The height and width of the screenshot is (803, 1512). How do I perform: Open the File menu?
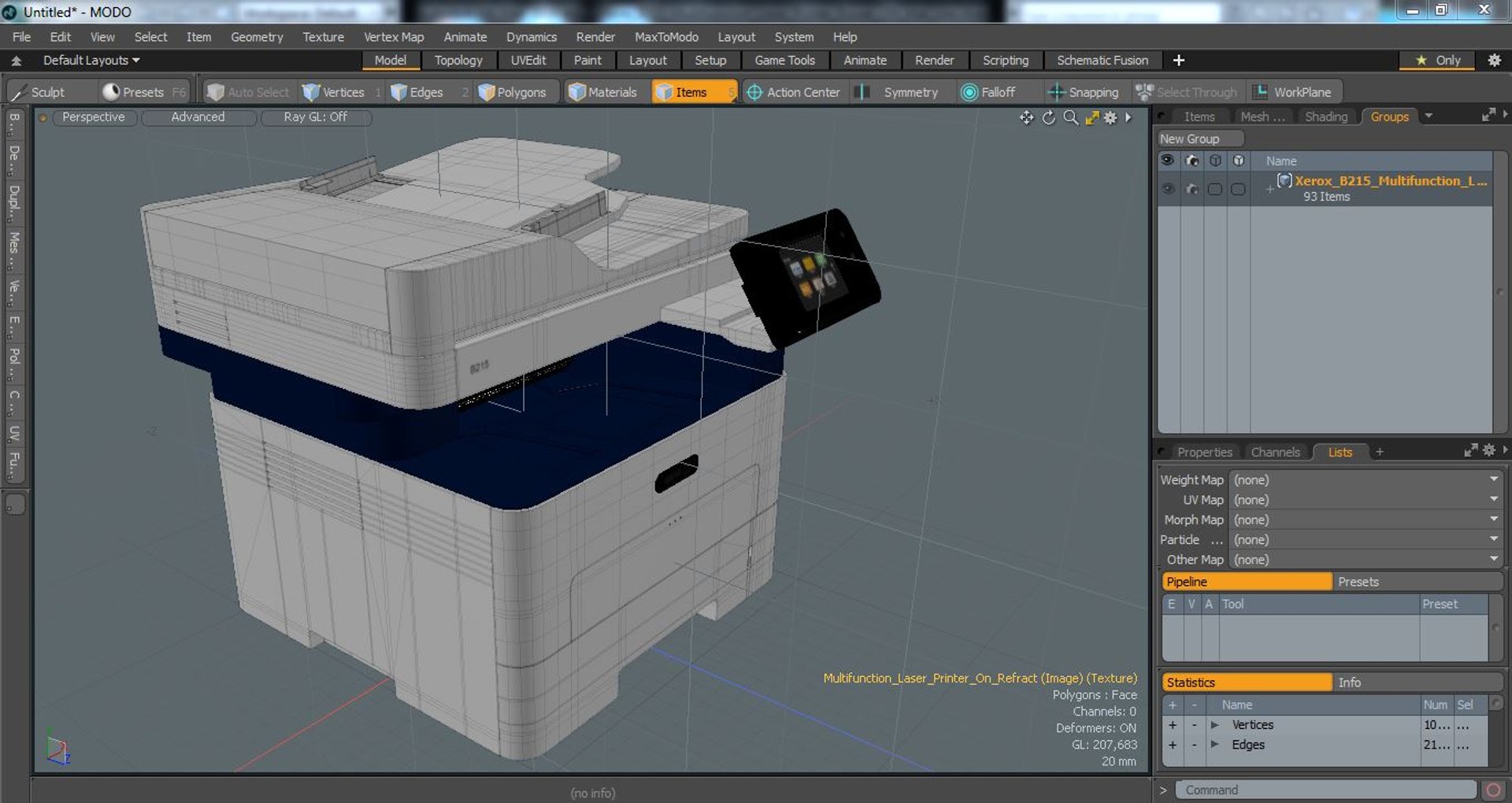tap(21, 37)
